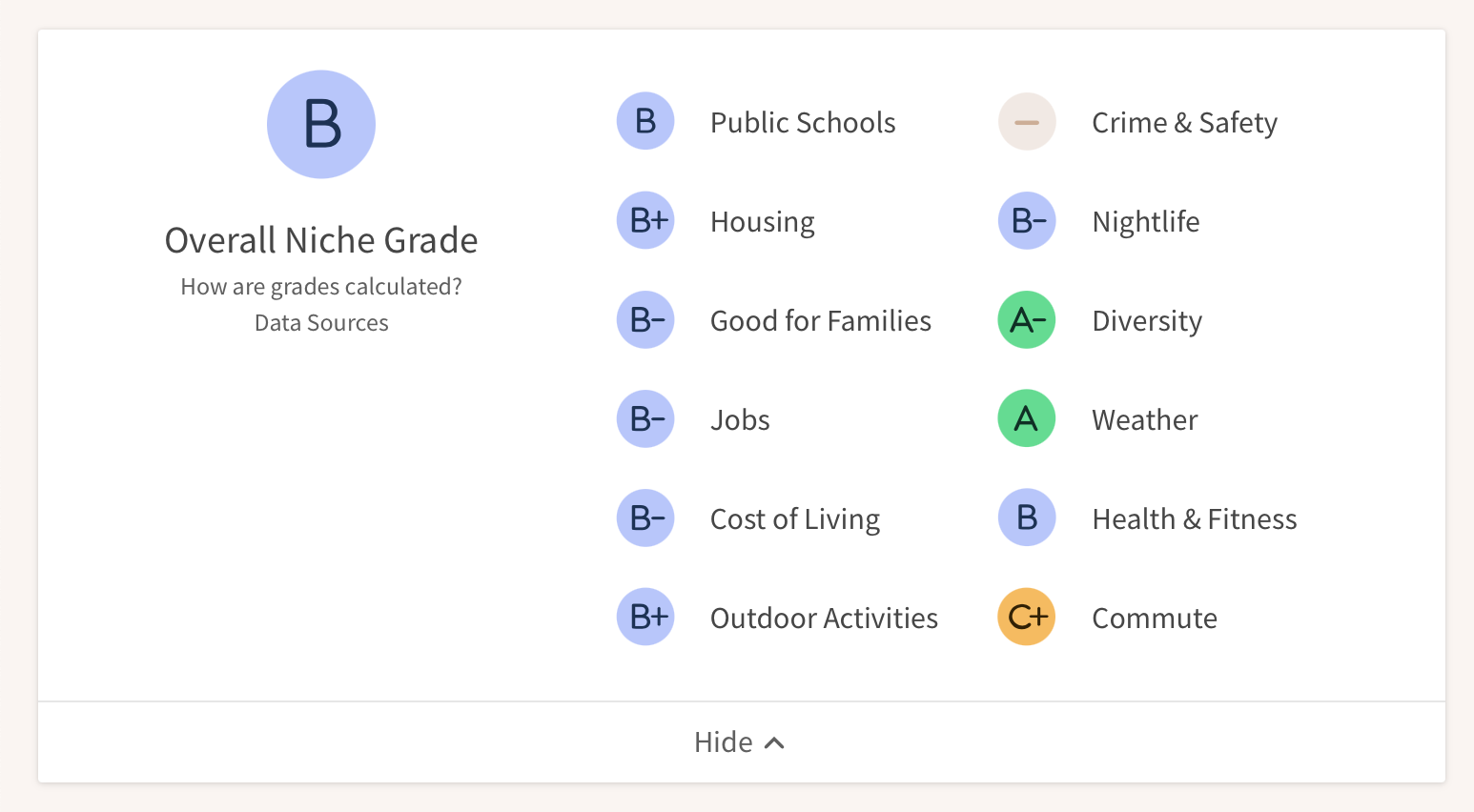Click the overall Niche Grade B badge
The image size is (1474, 812).
pos(321,124)
